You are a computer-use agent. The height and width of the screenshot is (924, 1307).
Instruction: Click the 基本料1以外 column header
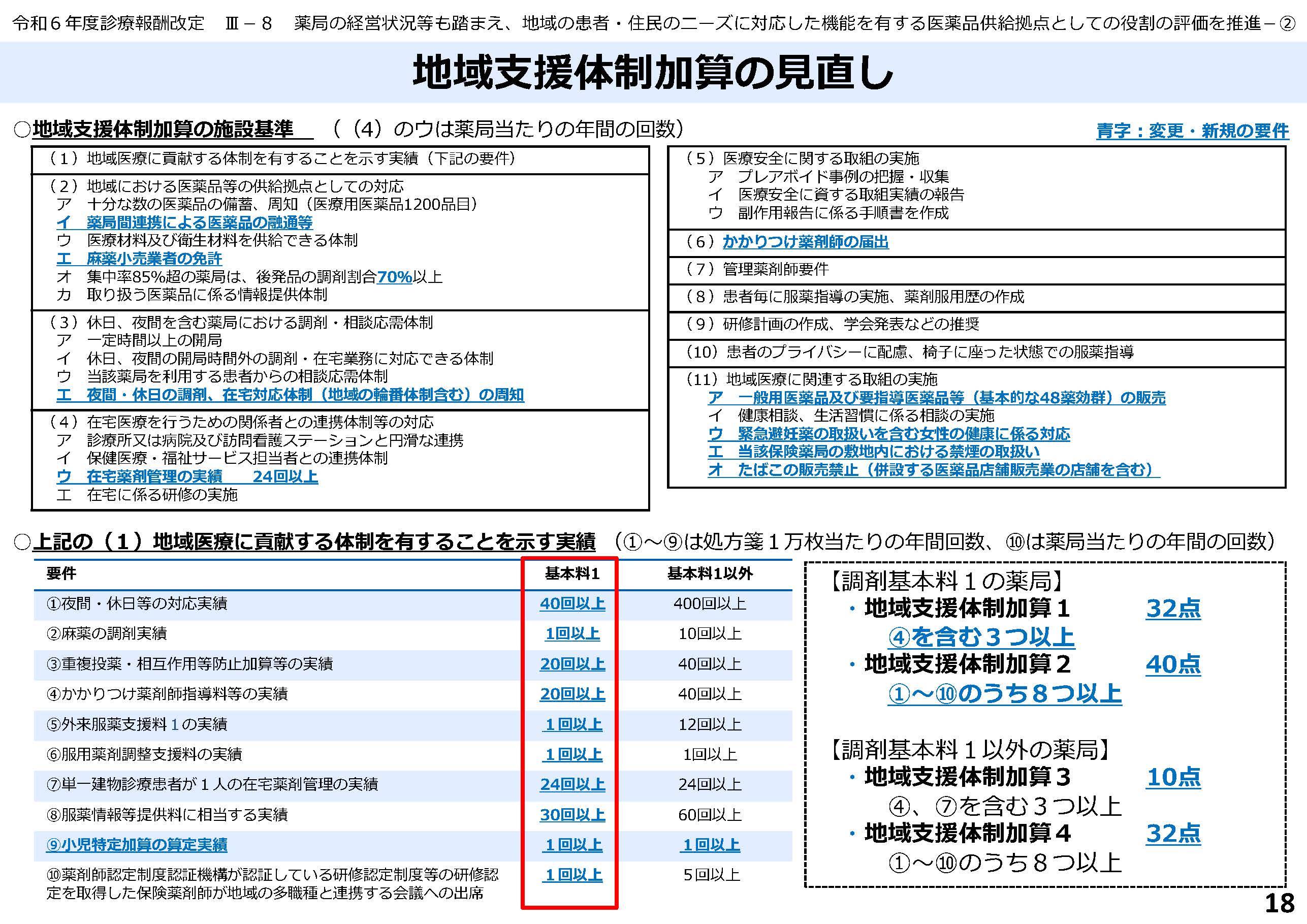[709, 573]
